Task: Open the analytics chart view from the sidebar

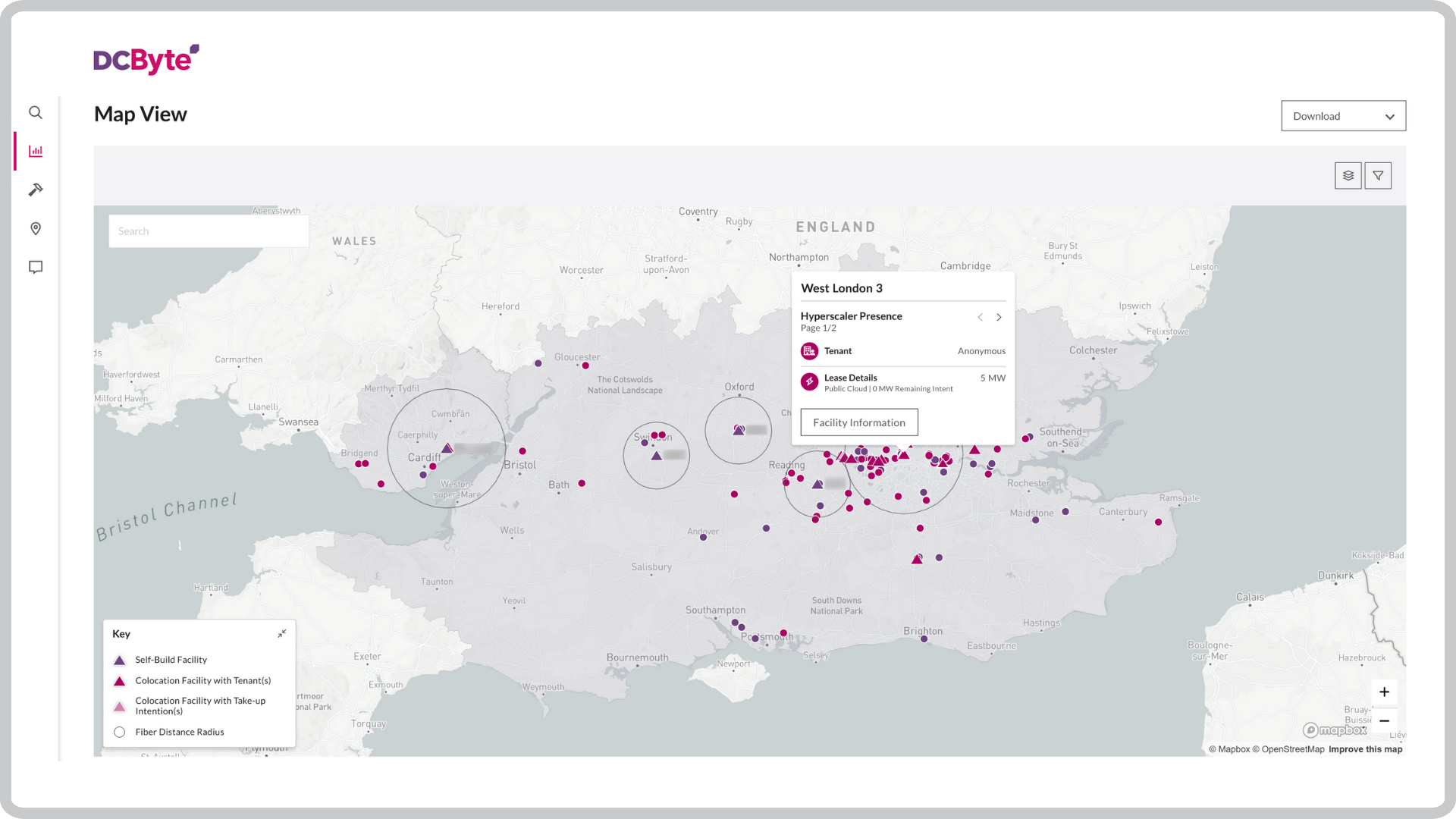Action: point(36,151)
